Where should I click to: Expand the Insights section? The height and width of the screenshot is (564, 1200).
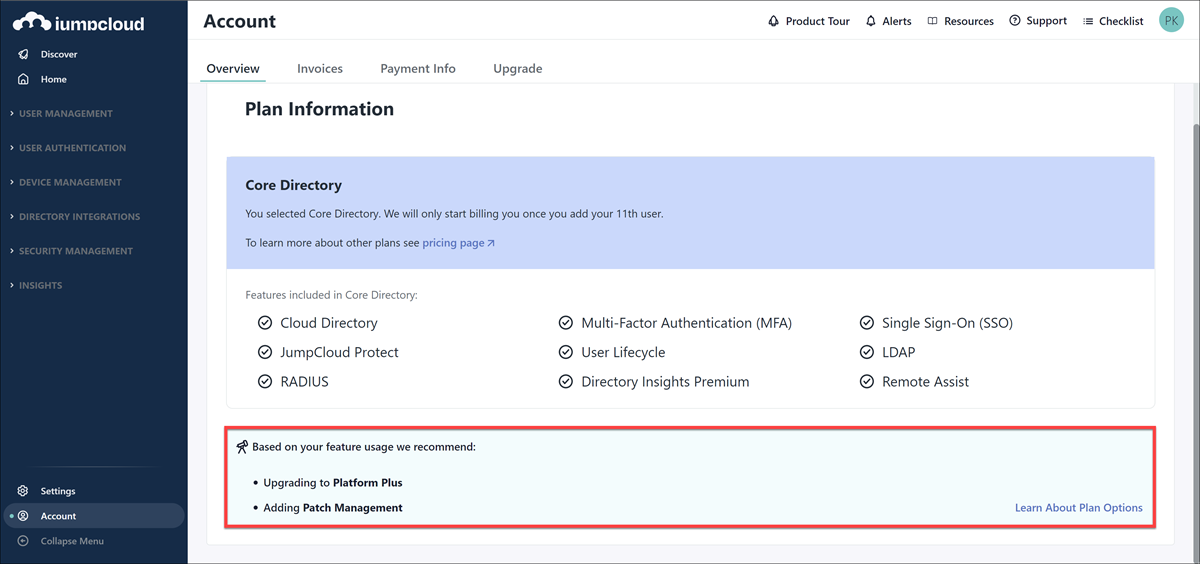pyautogui.click(x=40, y=285)
